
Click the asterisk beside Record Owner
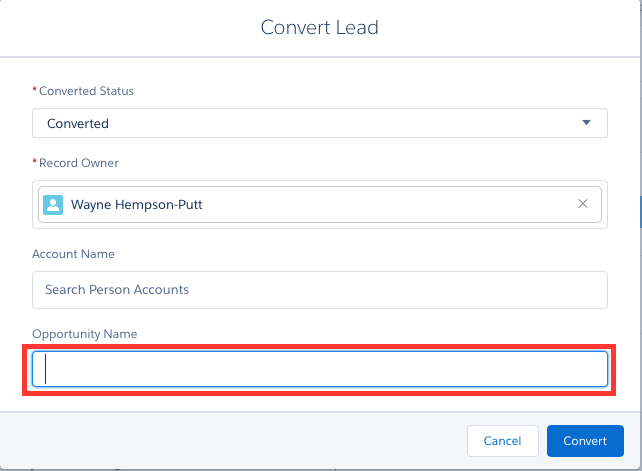tap(35, 163)
